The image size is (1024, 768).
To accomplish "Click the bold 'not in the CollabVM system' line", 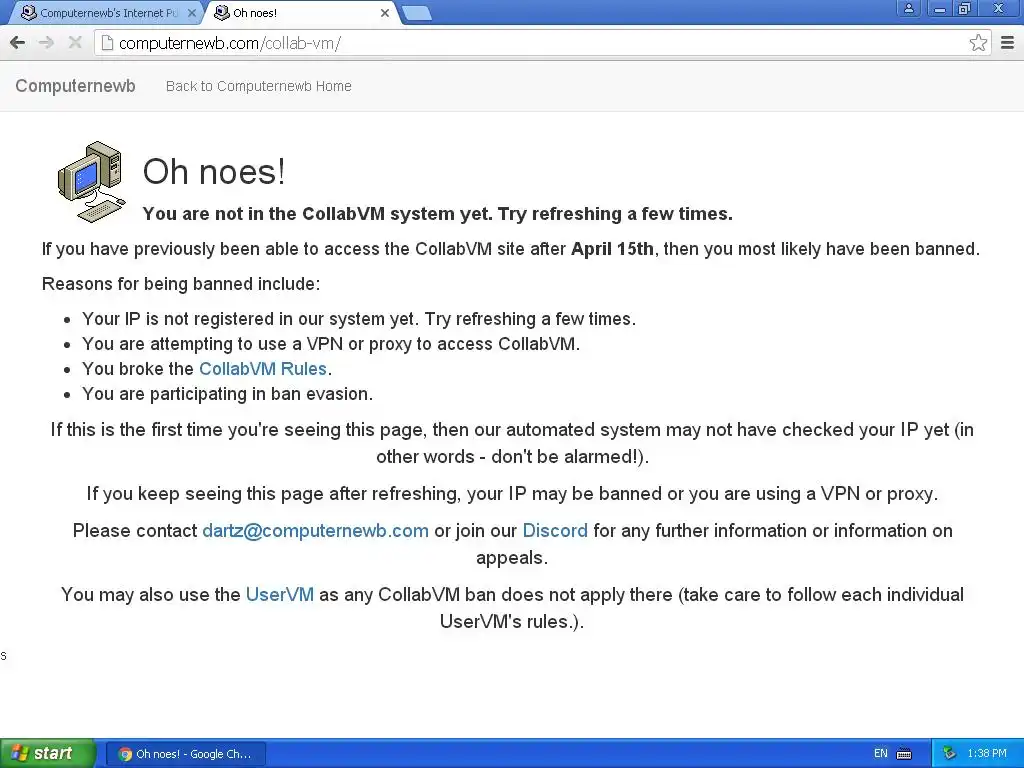I will click(x=438, y=214).
